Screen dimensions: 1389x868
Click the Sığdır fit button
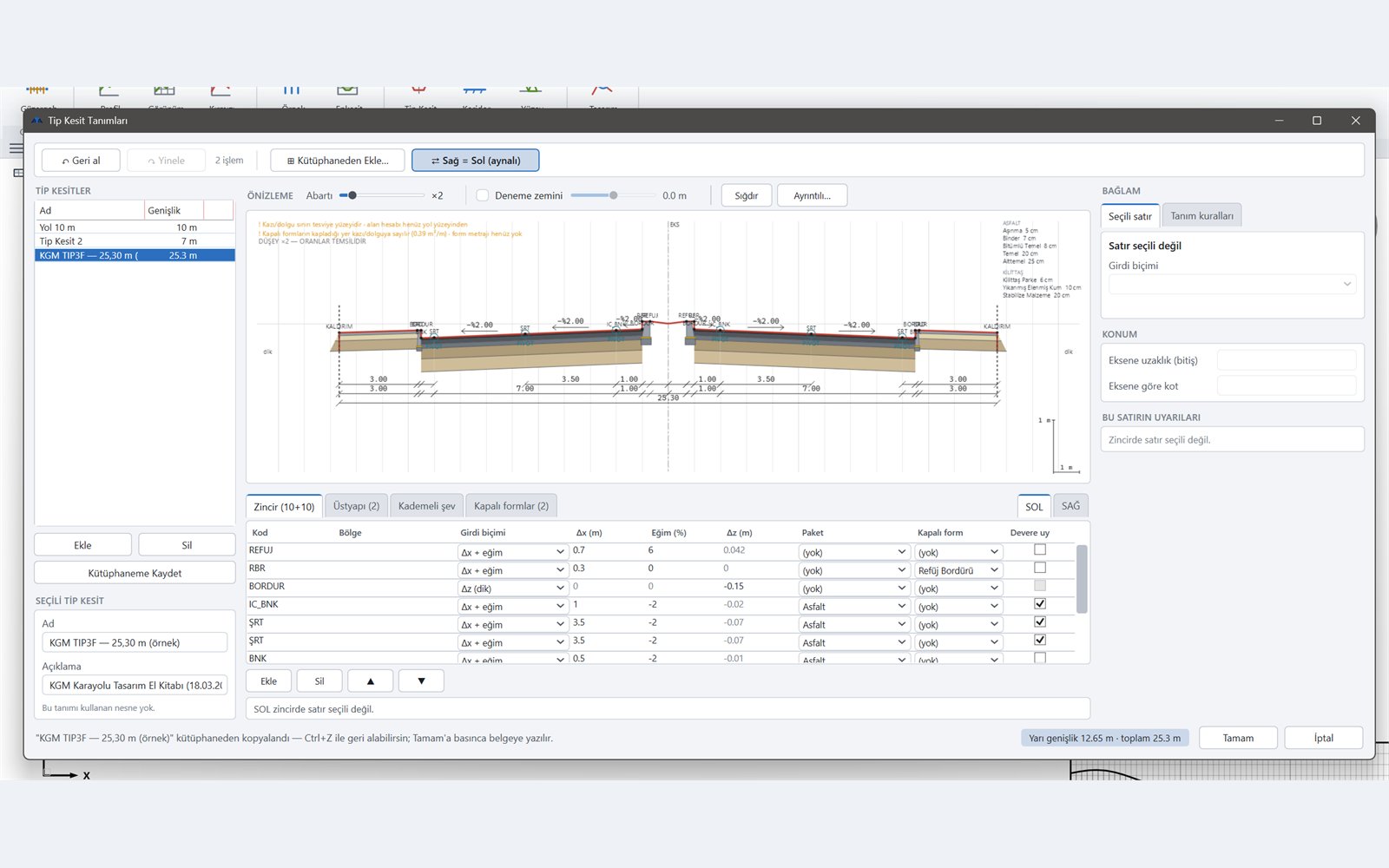click(x=747, y=195)
